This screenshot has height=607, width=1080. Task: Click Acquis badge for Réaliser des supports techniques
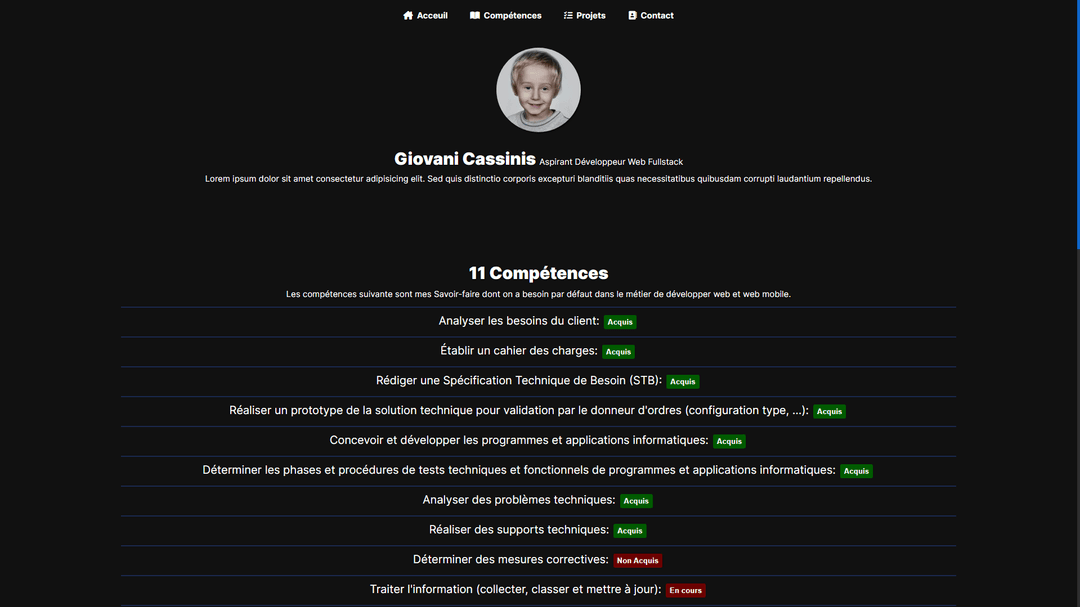[629, 531]
